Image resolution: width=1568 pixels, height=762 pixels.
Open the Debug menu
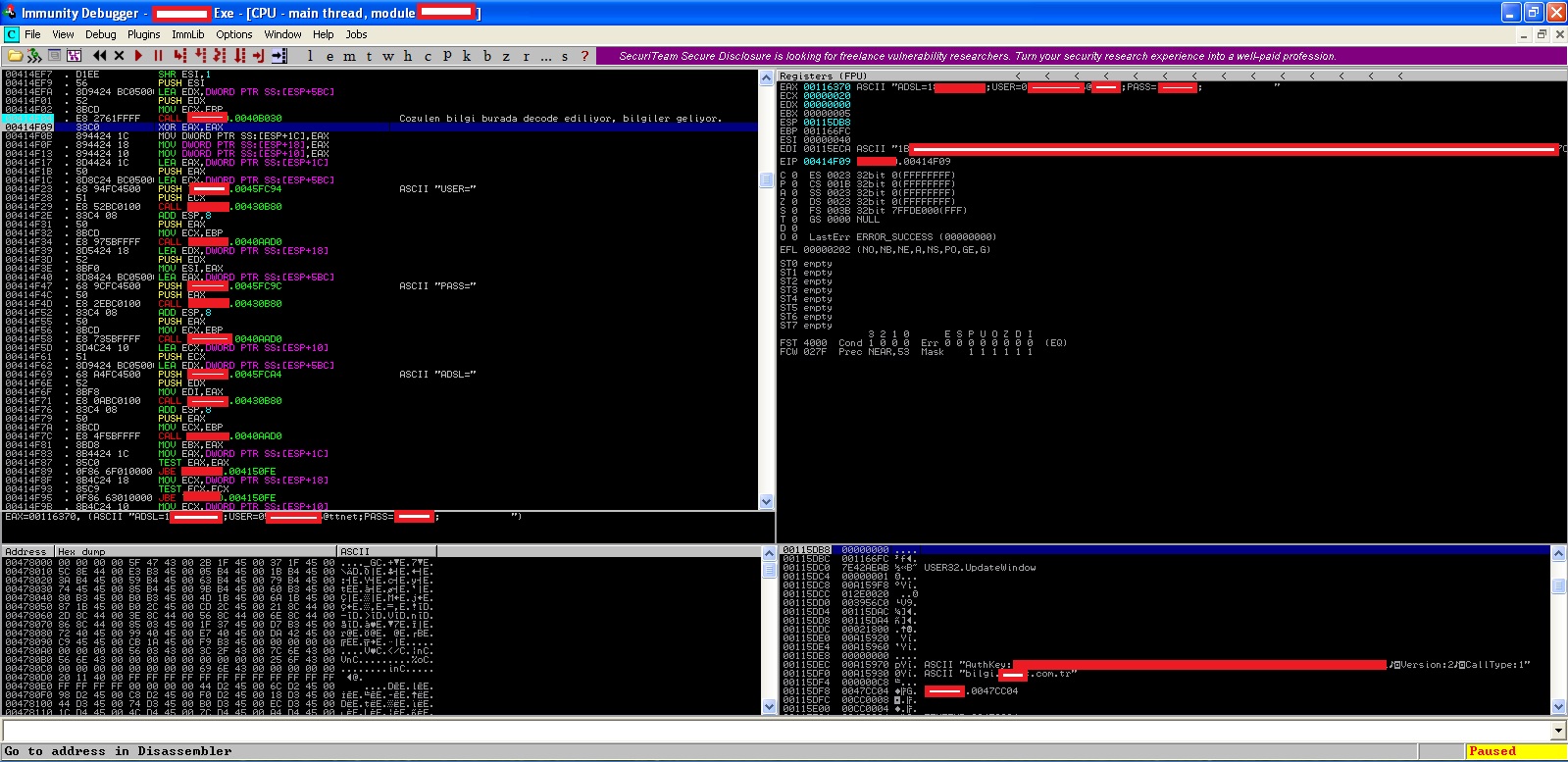[x=100, y=34]
